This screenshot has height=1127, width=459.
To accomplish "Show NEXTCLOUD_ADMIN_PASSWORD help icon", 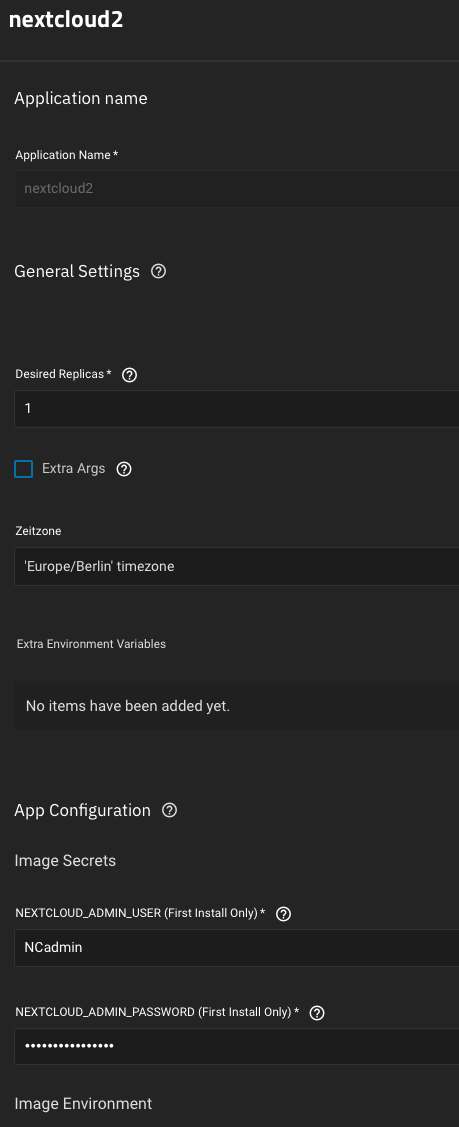I will point(317,1012).
